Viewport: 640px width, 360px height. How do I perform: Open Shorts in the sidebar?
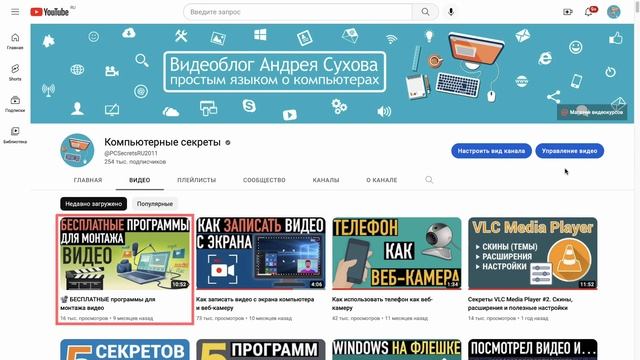(x=15, y=72)
